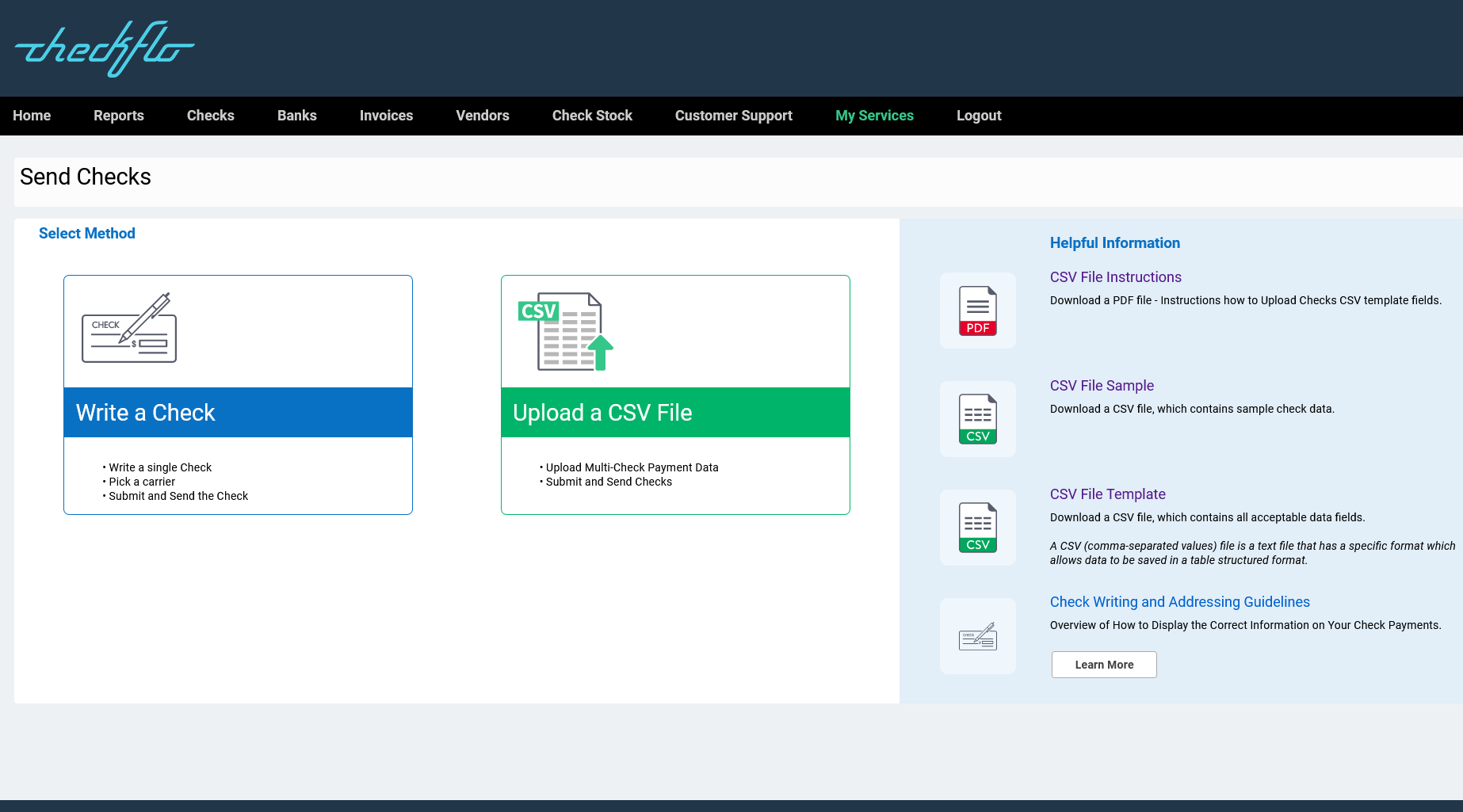Click Logout in the navigation bar

(979, 116)
